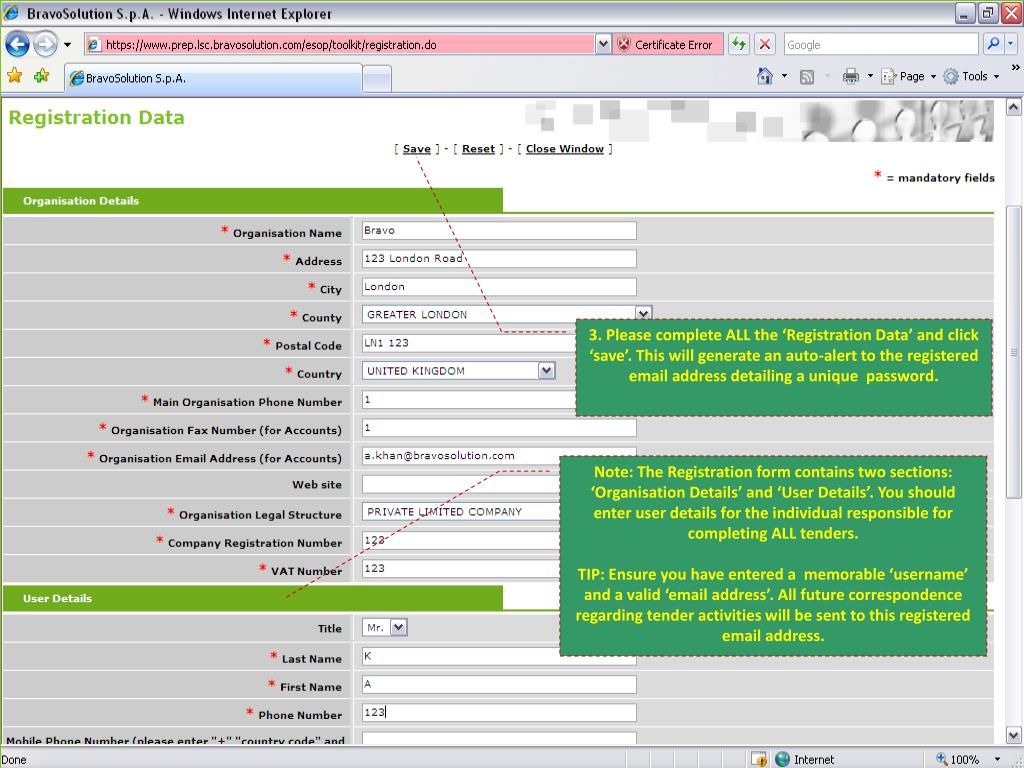Screen dimensions: 1024x768
Task: Open Organisation Legal Structure dropdown
Action: [x=460, y=512]
